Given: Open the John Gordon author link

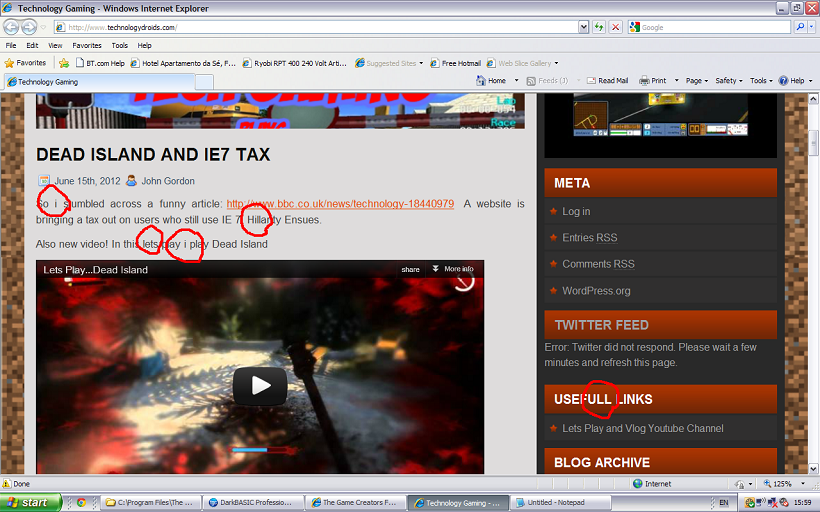Looking at the screenshot, I should coord(168,181).
